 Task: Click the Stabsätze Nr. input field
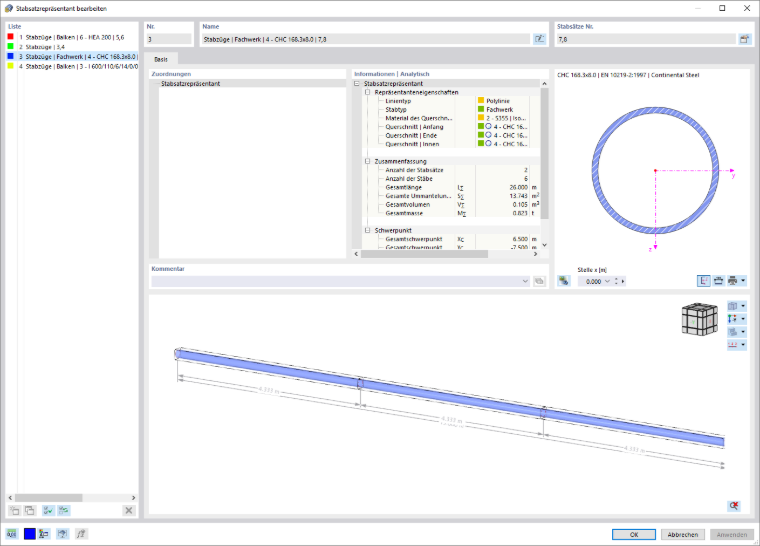click(646, 39)
